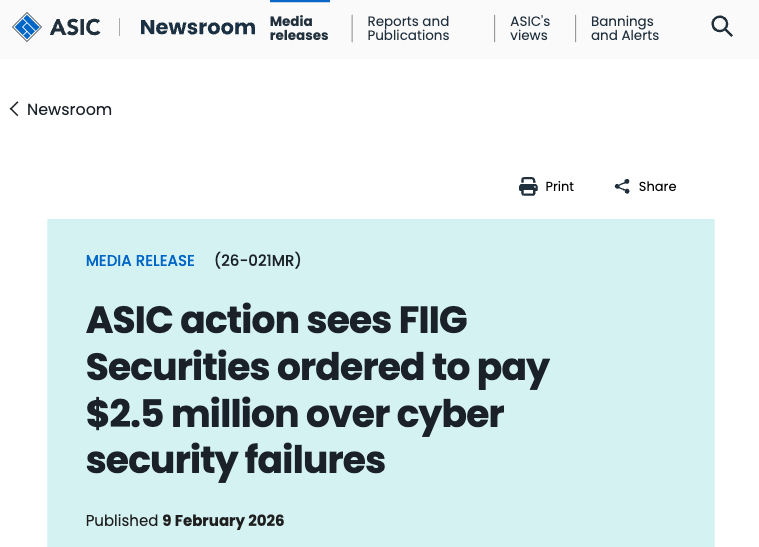This screenshot has height=547, width=759.
Task: Click the FIIG Securities article headline
Action: click(x=318, y=390)
